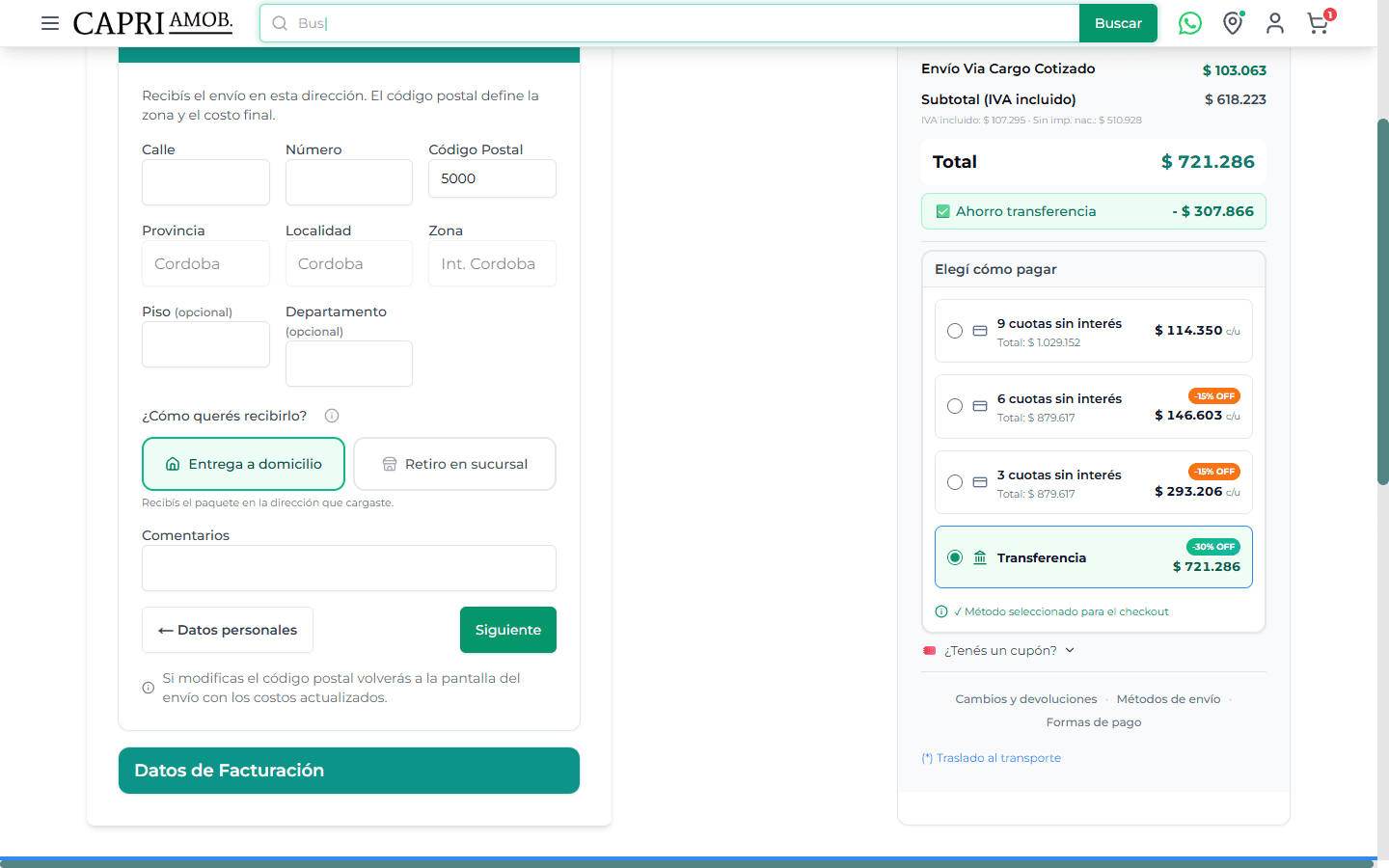Open the shopping cart icon

[1319, 22]
